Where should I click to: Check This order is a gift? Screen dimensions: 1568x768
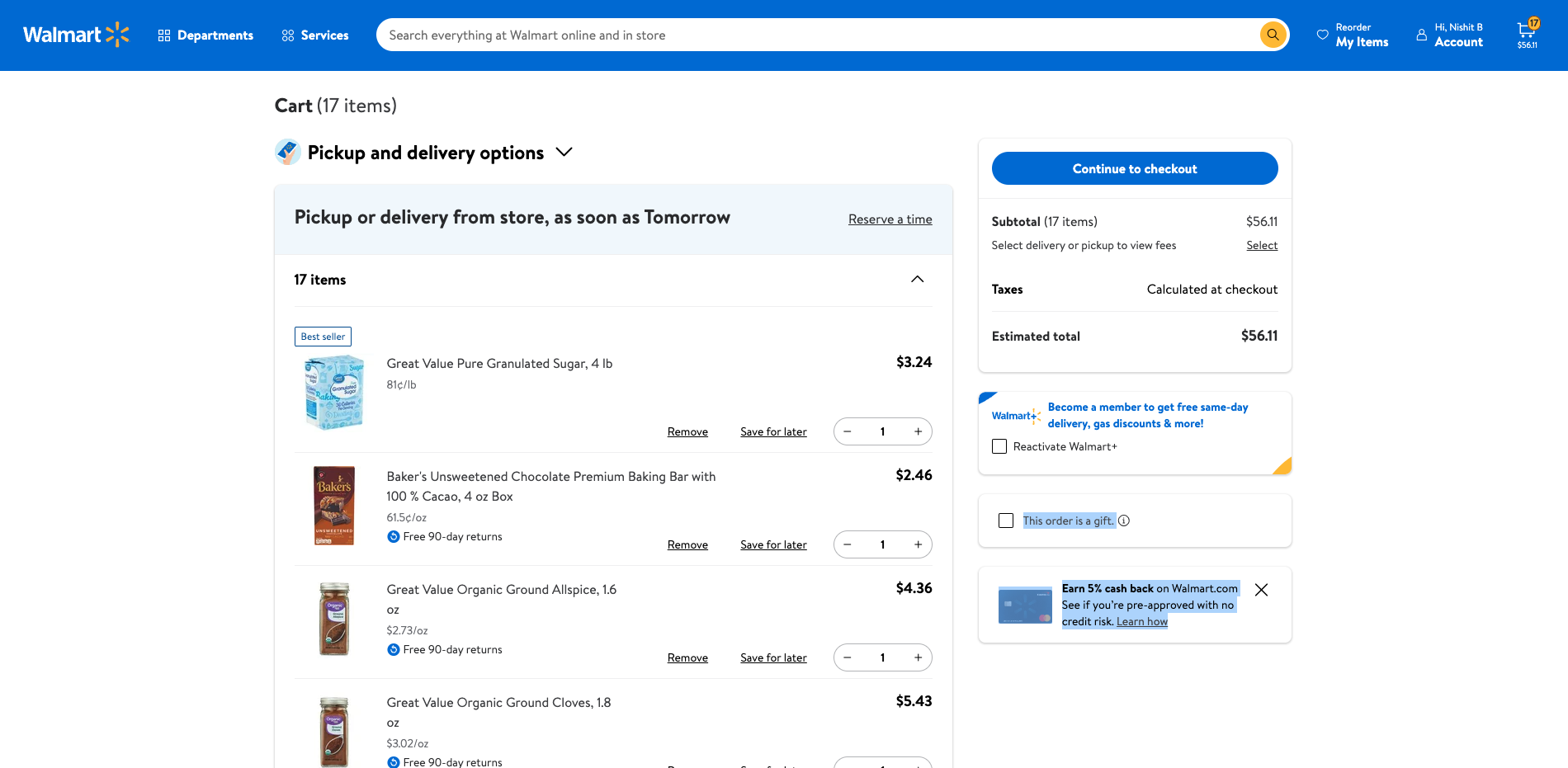tap(1006, 521)
